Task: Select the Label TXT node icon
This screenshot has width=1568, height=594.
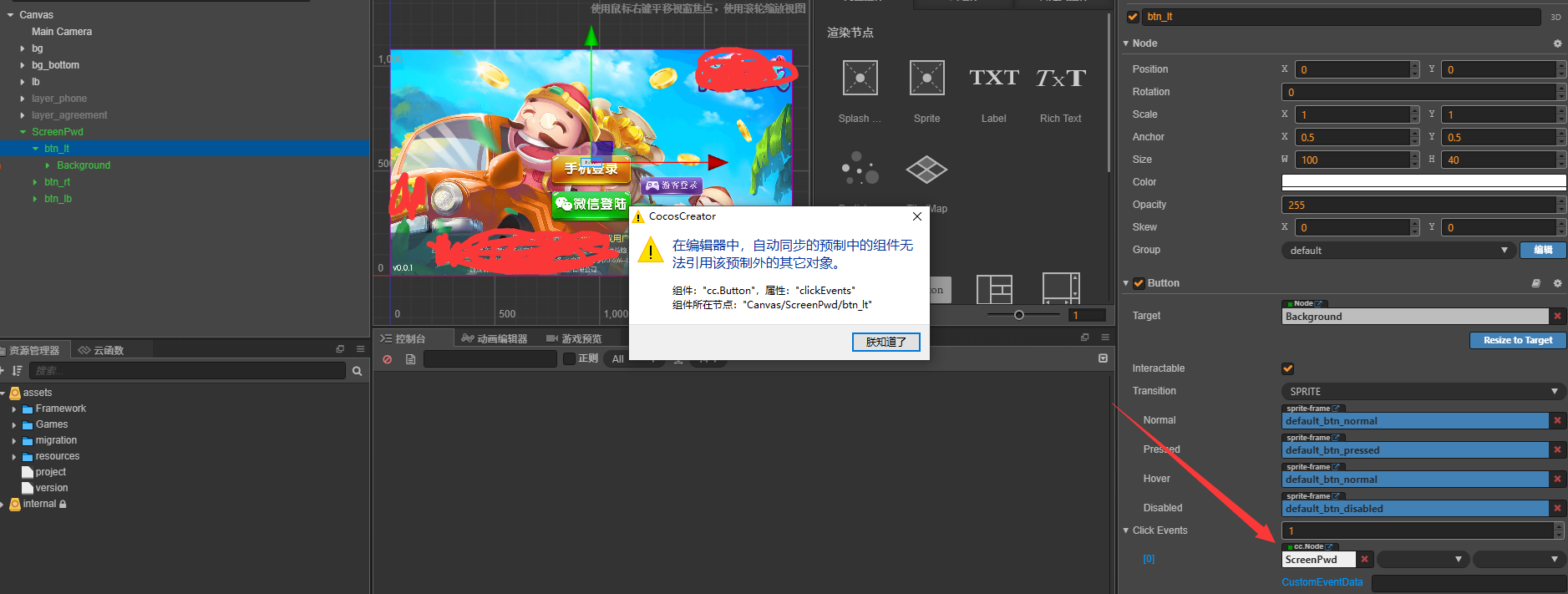Action: point(993,78)
